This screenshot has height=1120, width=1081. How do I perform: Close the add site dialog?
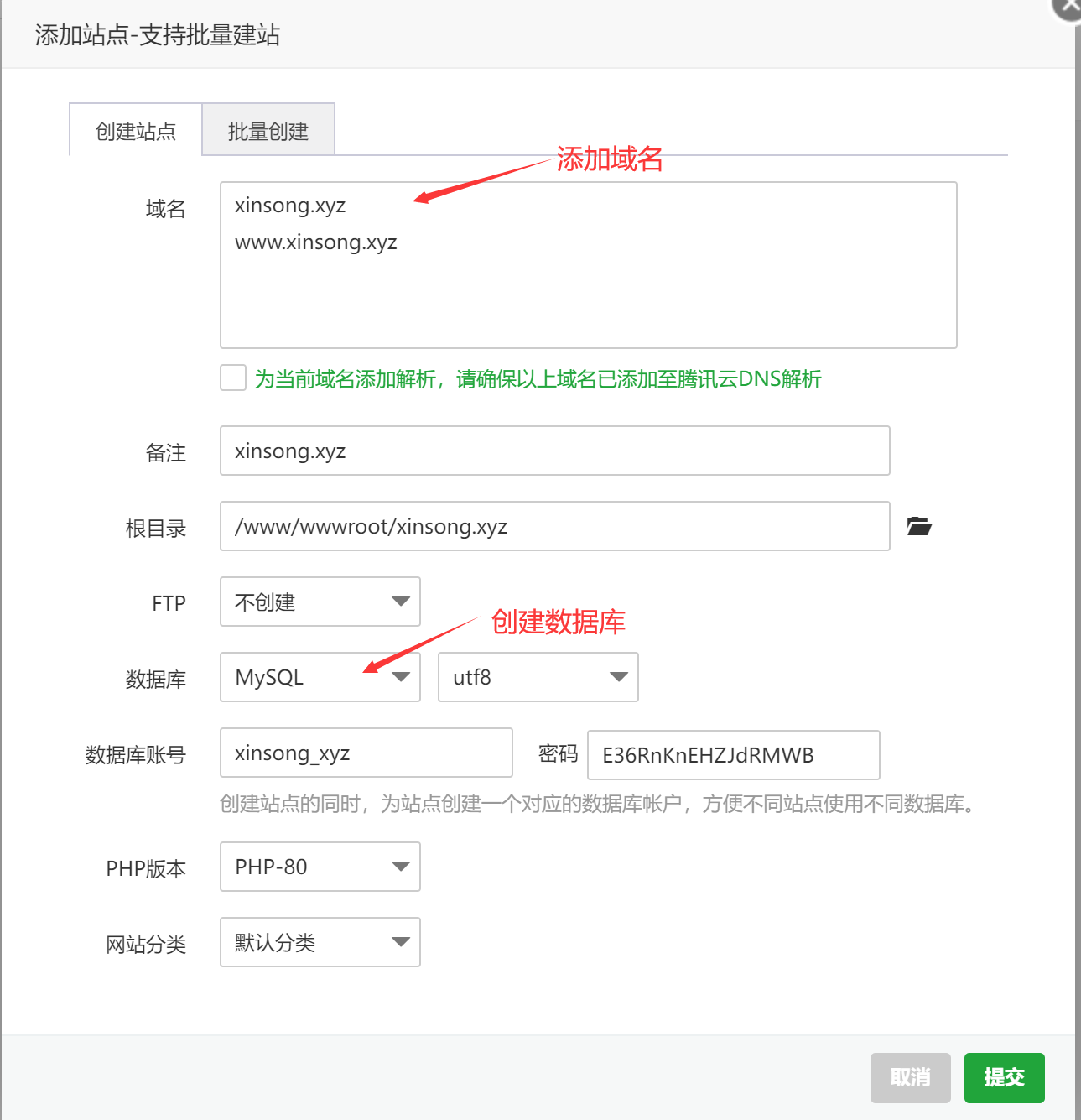tap(1069, 7)
